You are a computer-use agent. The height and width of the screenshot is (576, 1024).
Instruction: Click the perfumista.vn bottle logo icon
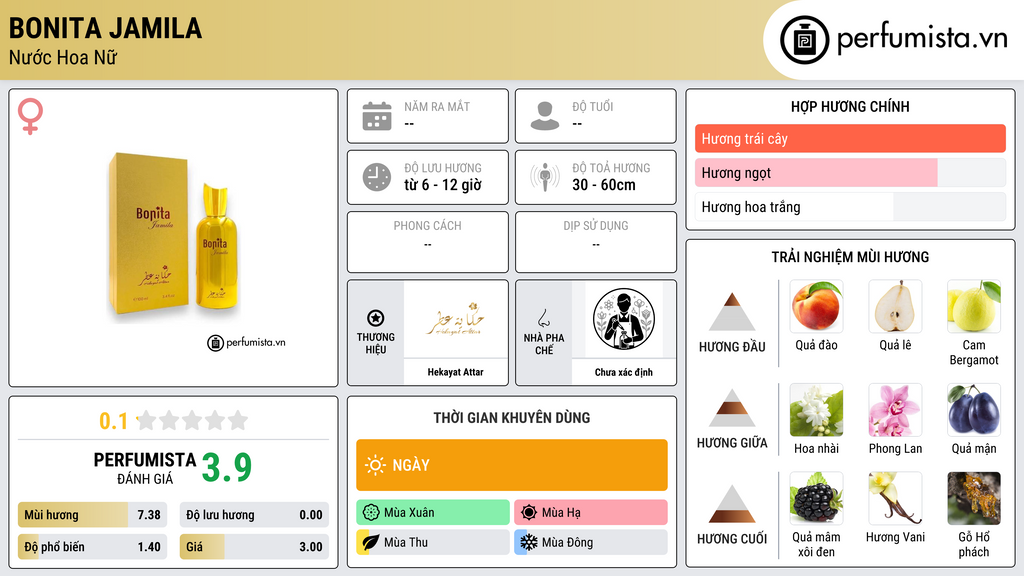coord(804,40)
